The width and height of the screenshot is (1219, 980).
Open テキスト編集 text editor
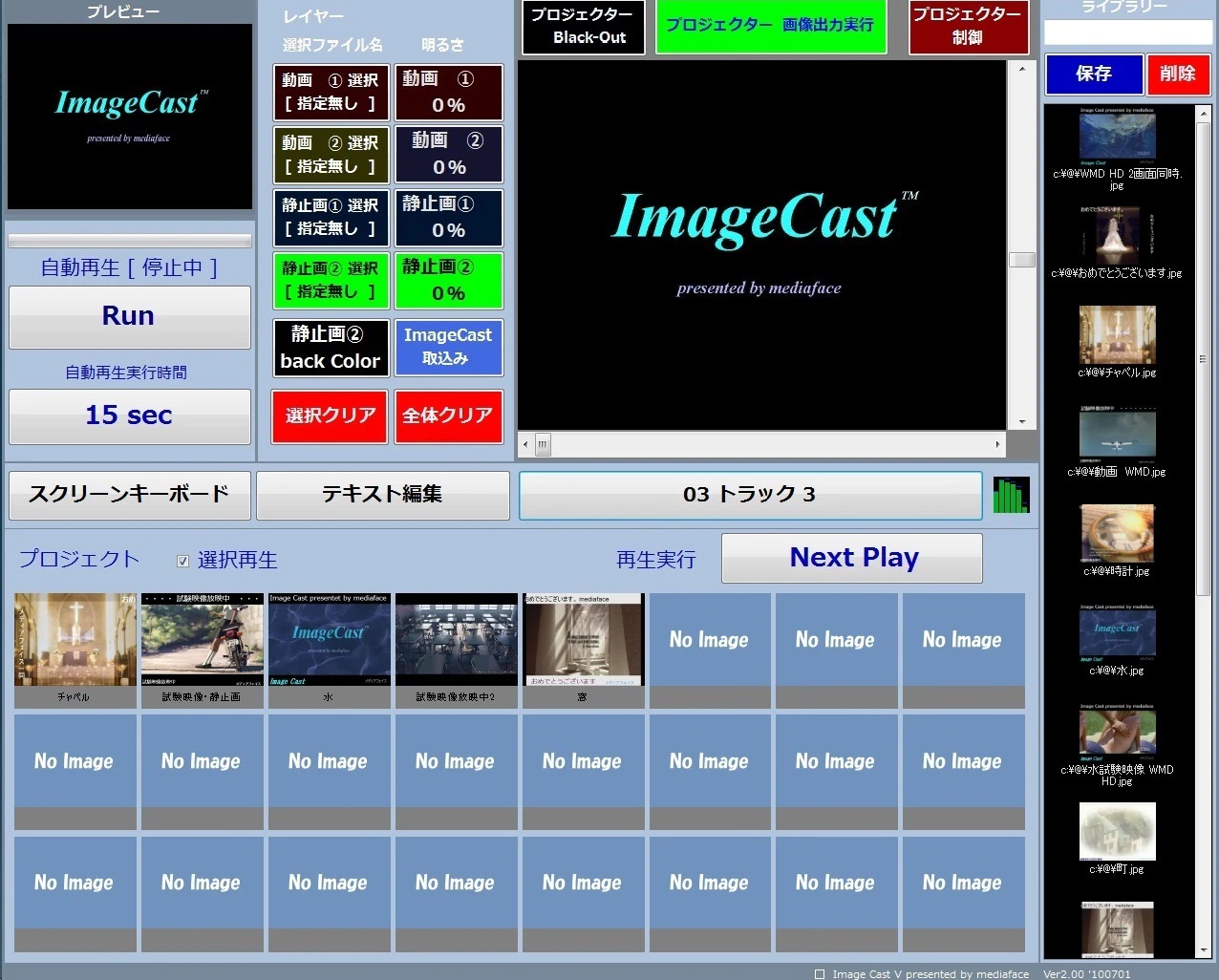coord(382,495)
